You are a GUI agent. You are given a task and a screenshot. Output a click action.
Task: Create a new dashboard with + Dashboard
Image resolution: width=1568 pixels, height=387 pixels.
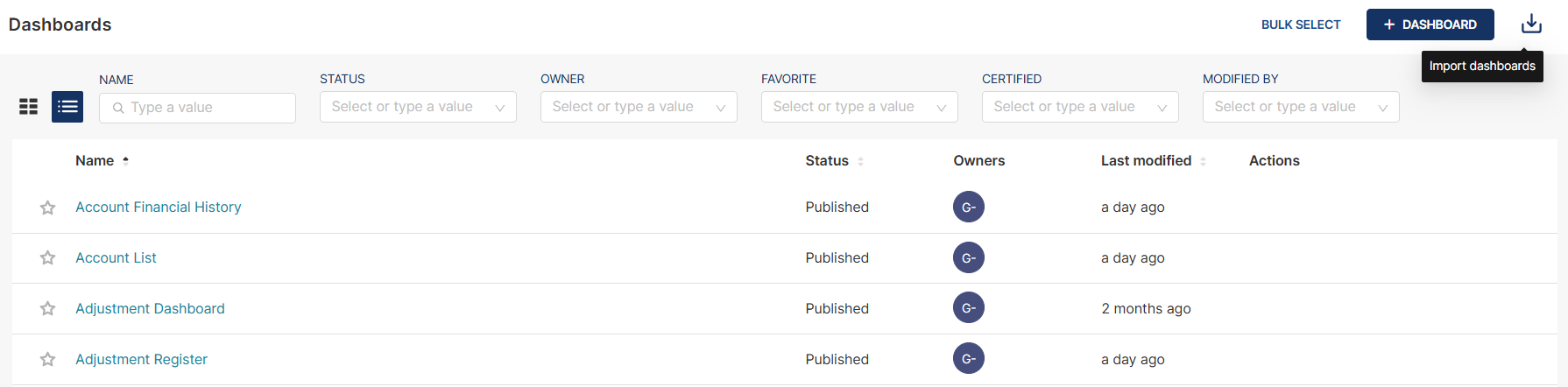[x=1430, y=25]
